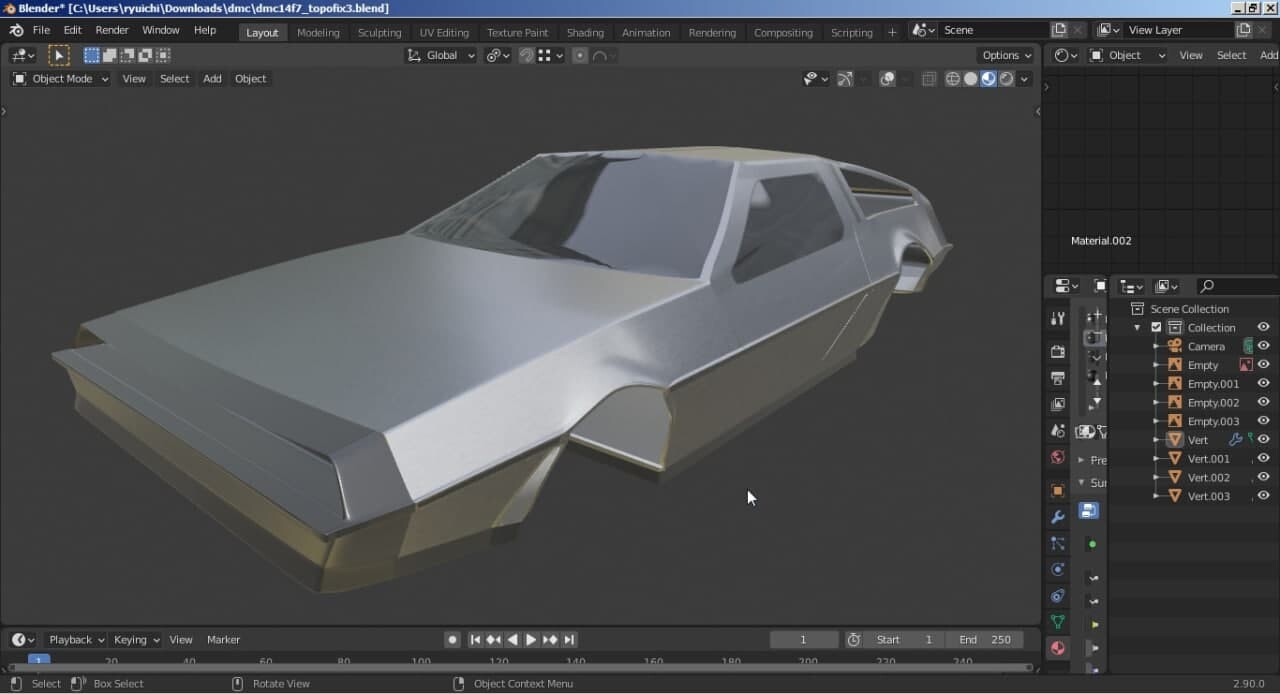Open the pivot point dropdown

click(497, 56)
